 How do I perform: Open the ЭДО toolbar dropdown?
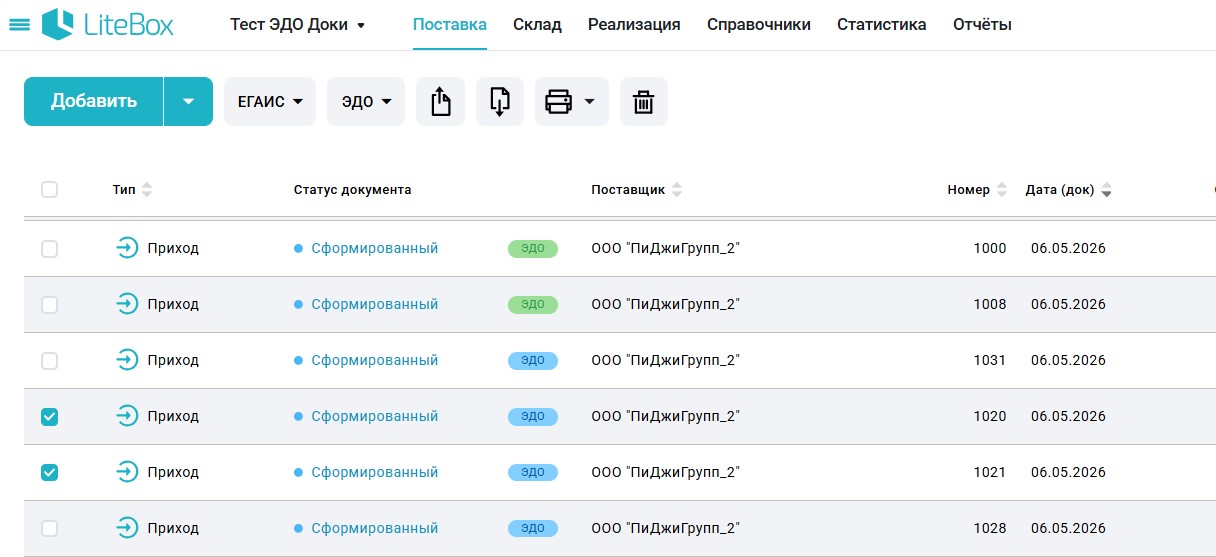tap(366, 102)
